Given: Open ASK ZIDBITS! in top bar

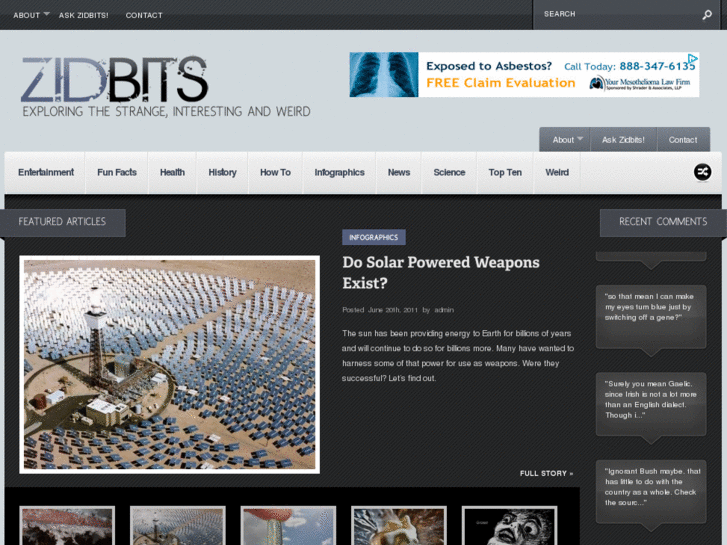Looking at the screenshot, I should click(83, 15).
